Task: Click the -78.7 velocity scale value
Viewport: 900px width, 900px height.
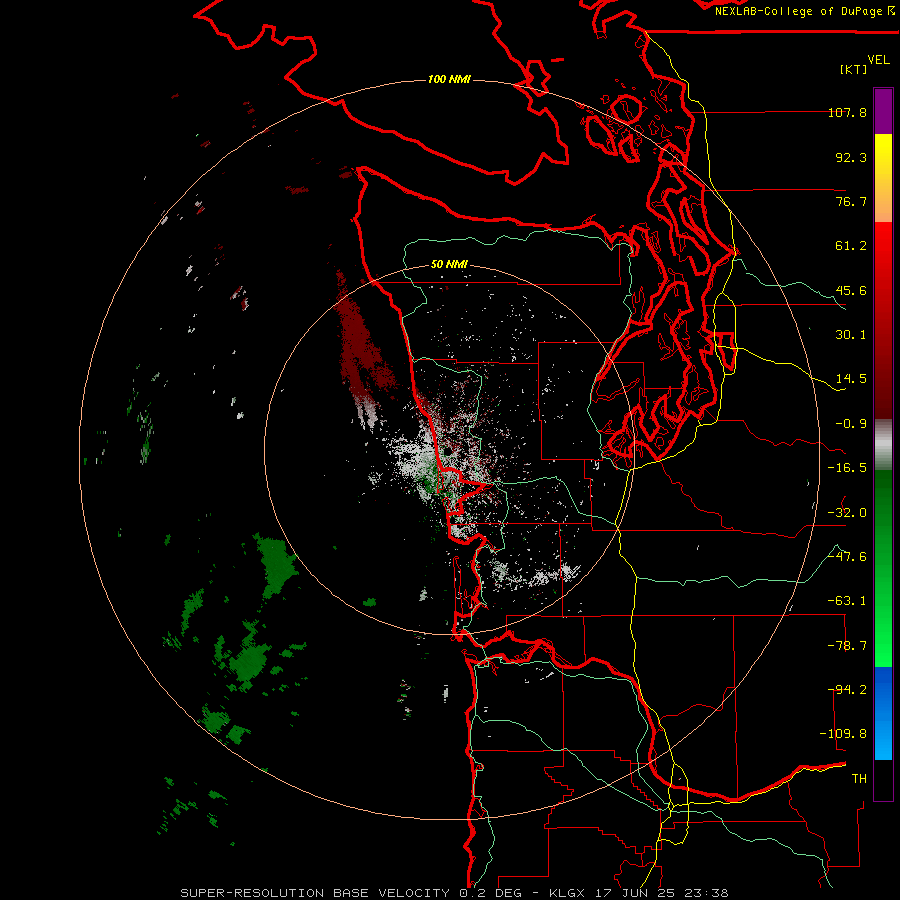Action: click(x=847, y=646)
